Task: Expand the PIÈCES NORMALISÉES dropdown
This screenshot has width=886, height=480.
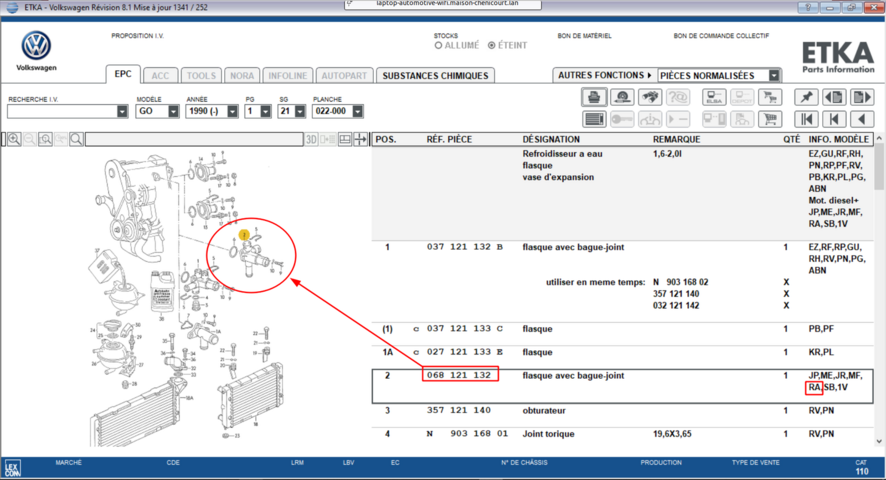Action: [774, 75]
